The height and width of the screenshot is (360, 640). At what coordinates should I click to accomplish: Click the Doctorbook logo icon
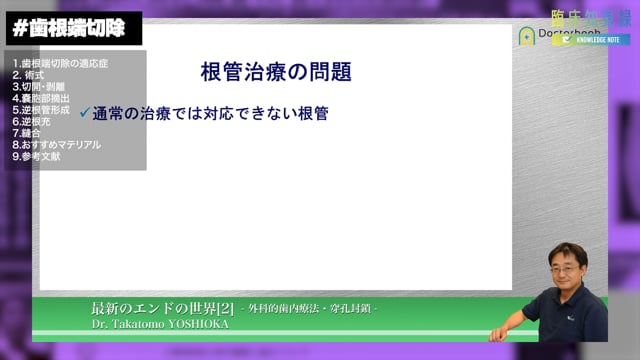[x=527, y=36]
